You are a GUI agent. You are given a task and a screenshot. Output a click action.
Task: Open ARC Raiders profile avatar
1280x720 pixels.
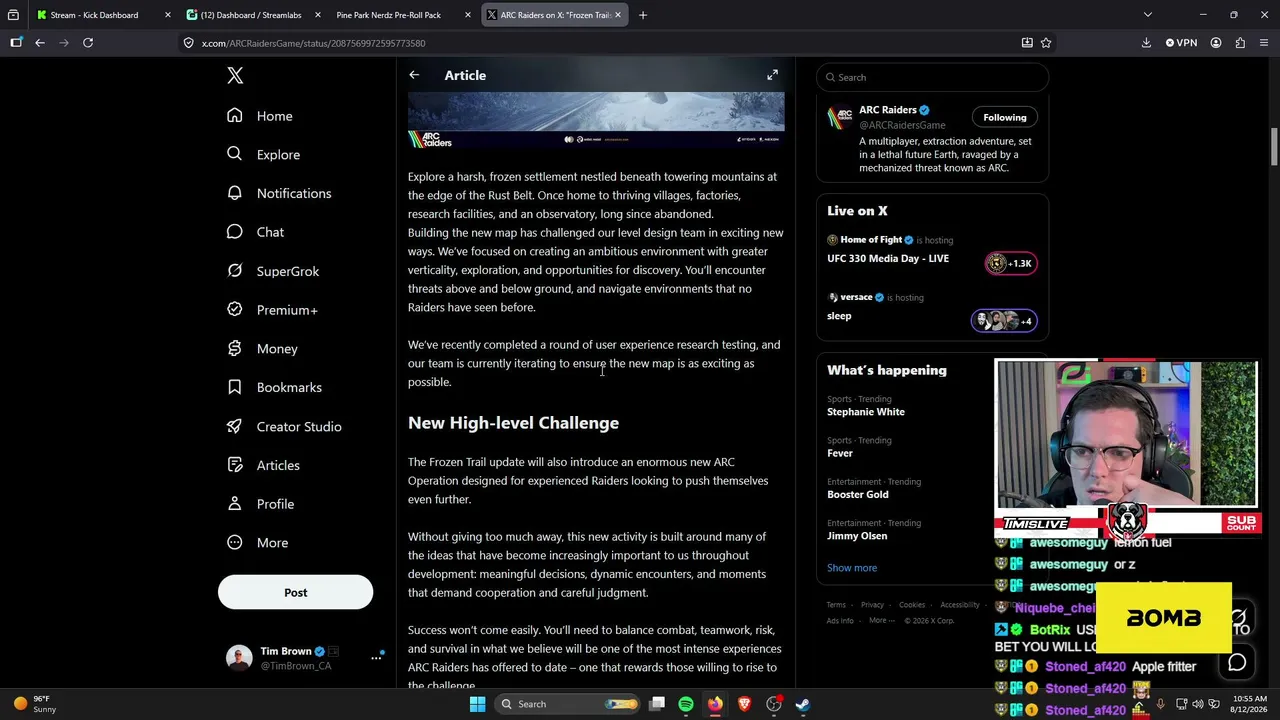[x=839, y=118]
